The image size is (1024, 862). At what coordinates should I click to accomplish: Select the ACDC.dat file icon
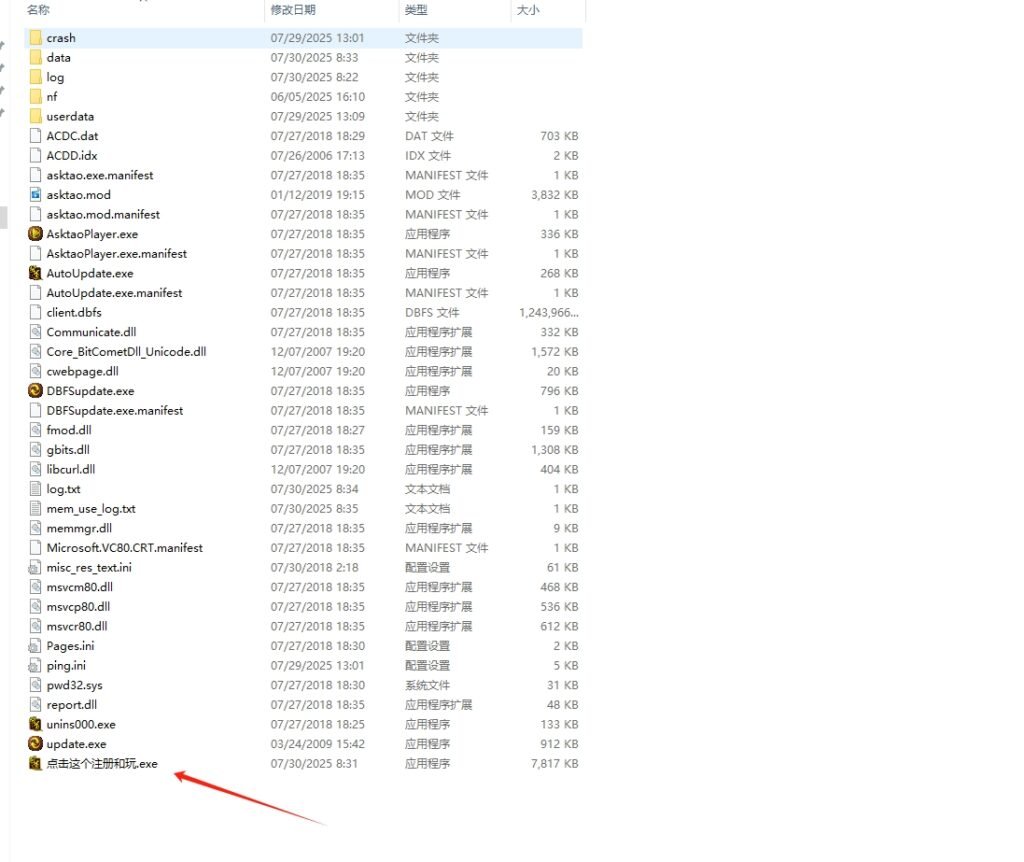coord(36,136)
